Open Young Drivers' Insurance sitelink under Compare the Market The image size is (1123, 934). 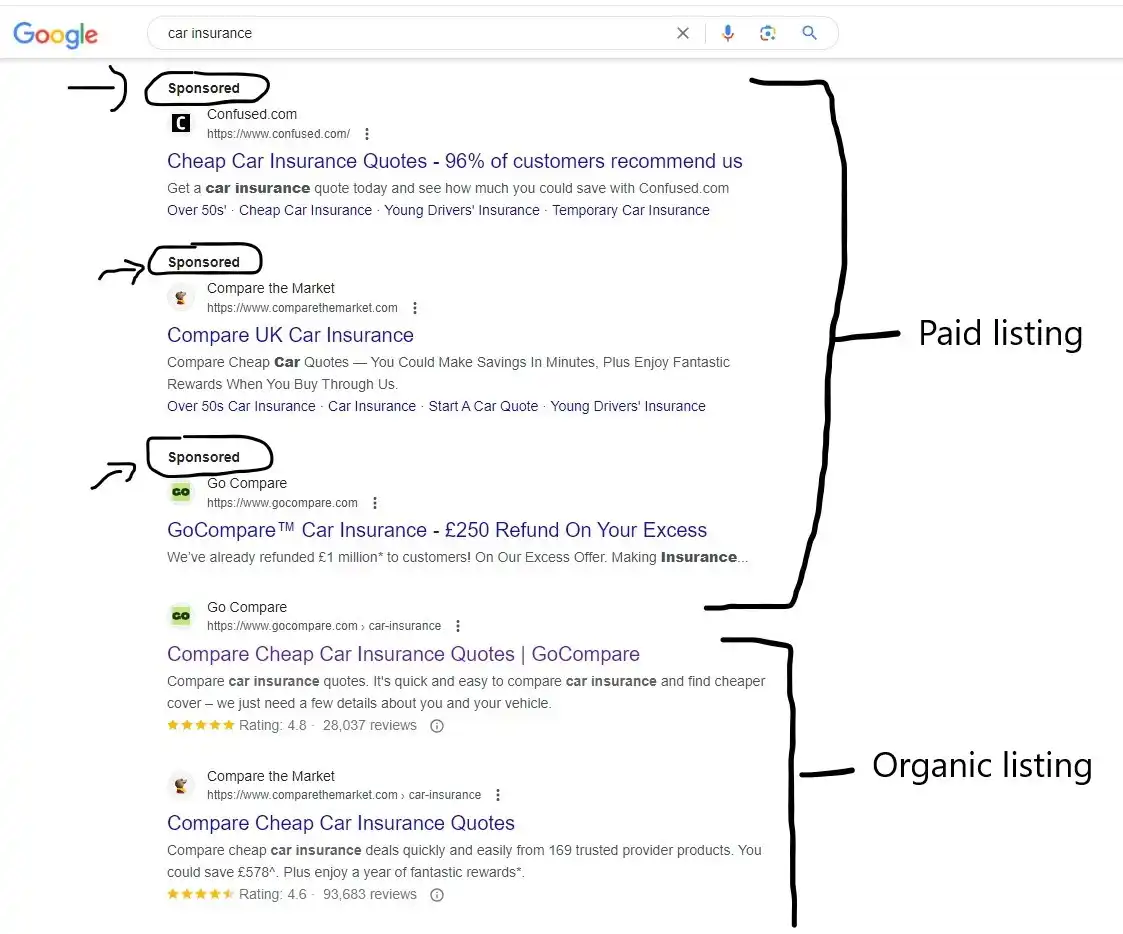click(x=628, y=406)
